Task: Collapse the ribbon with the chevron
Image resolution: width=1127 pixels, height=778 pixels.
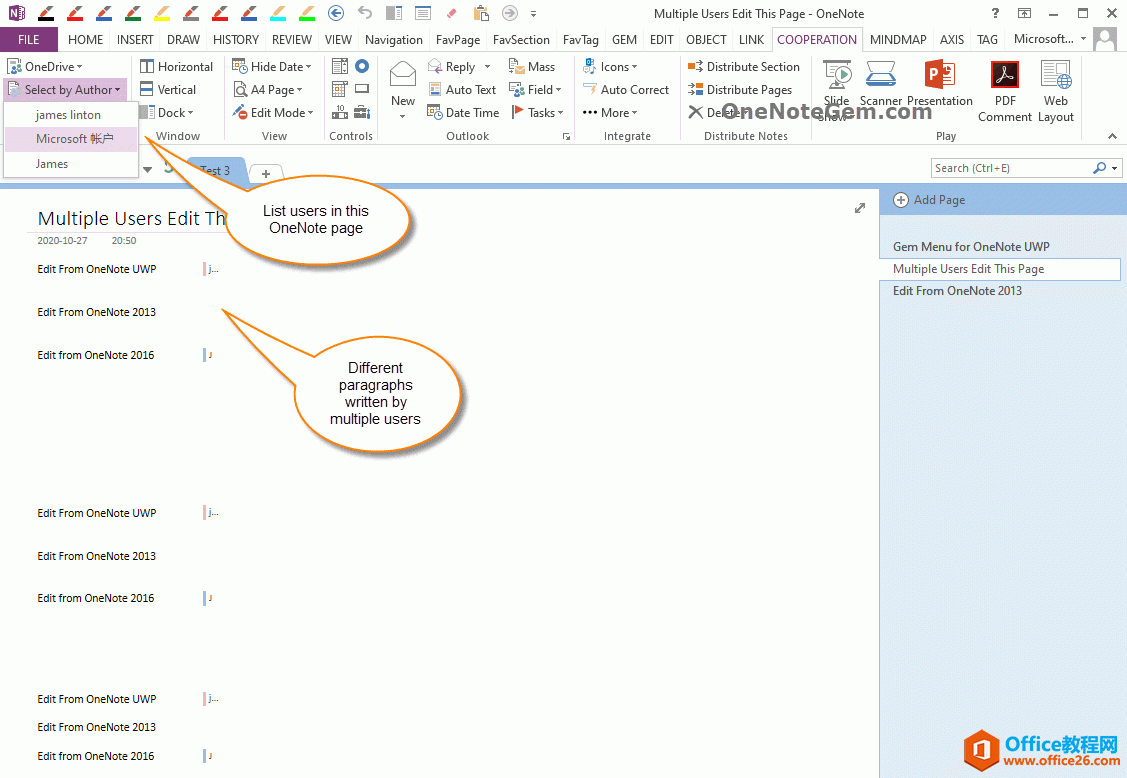Action: (1112, 136)
